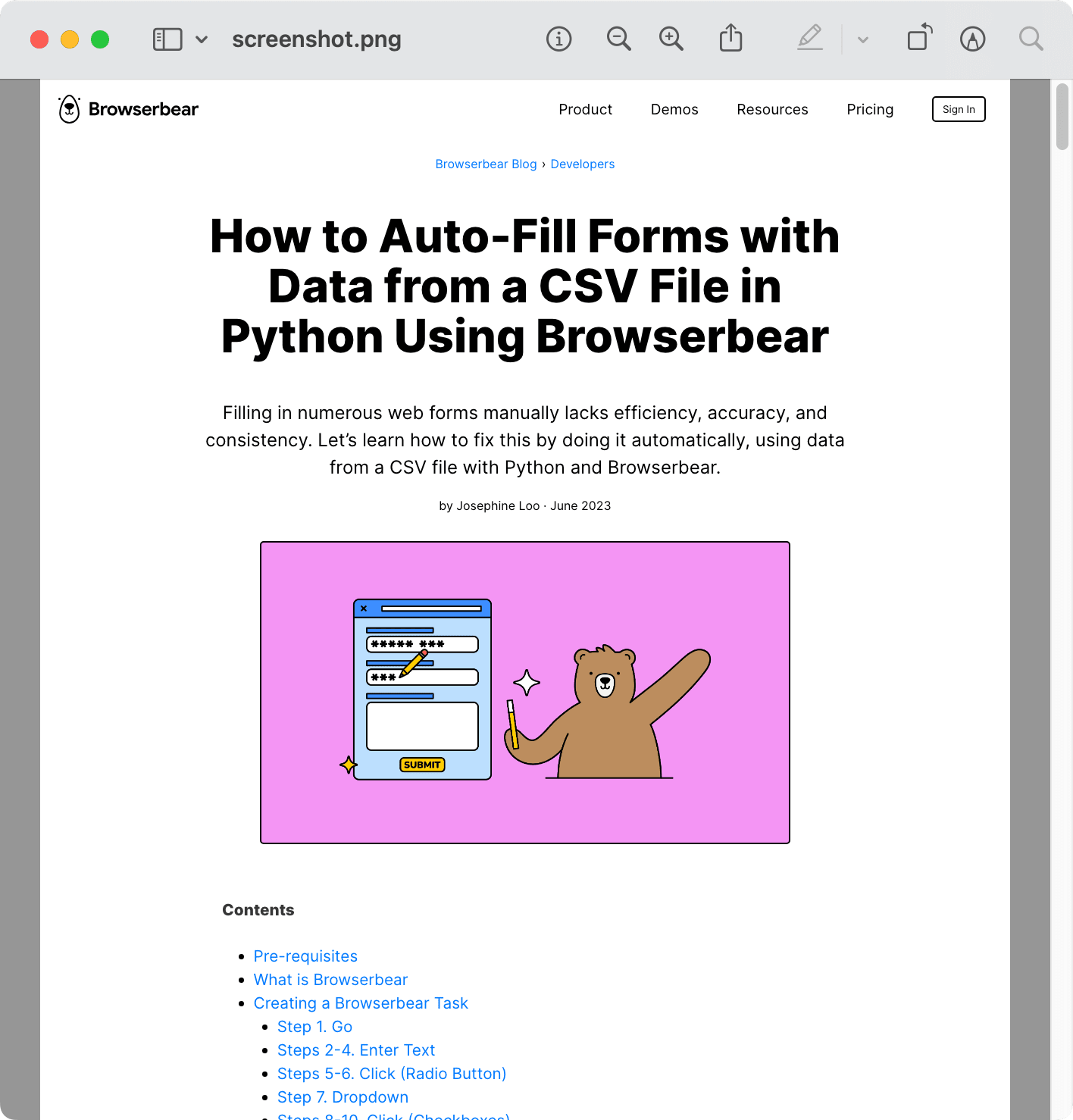Click the screenshot.png window title
1073x1120 pixels.
click(x=317, y=39)
